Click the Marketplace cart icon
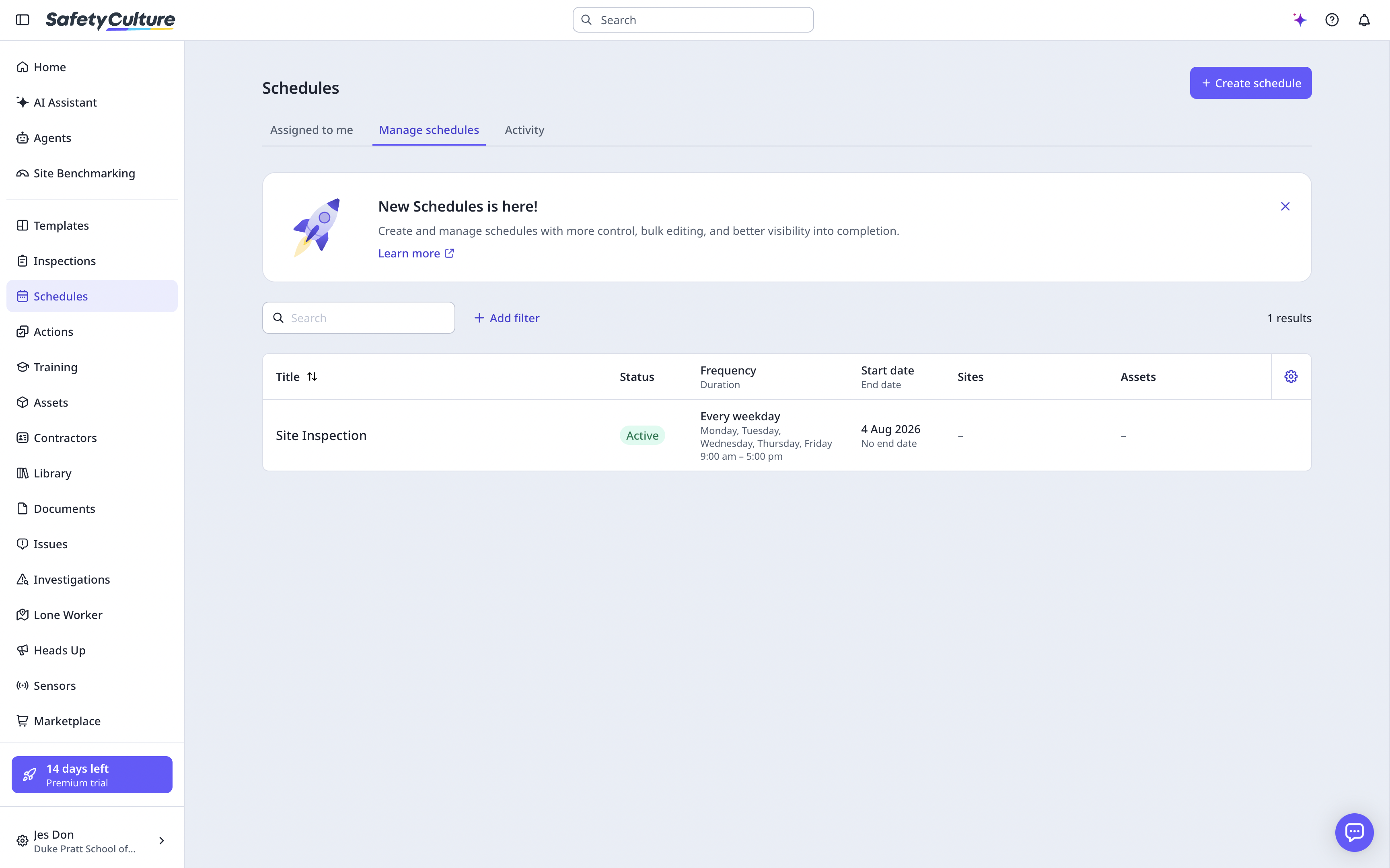1390x868 pixels. pyautogui.click(x=23, y=721)
